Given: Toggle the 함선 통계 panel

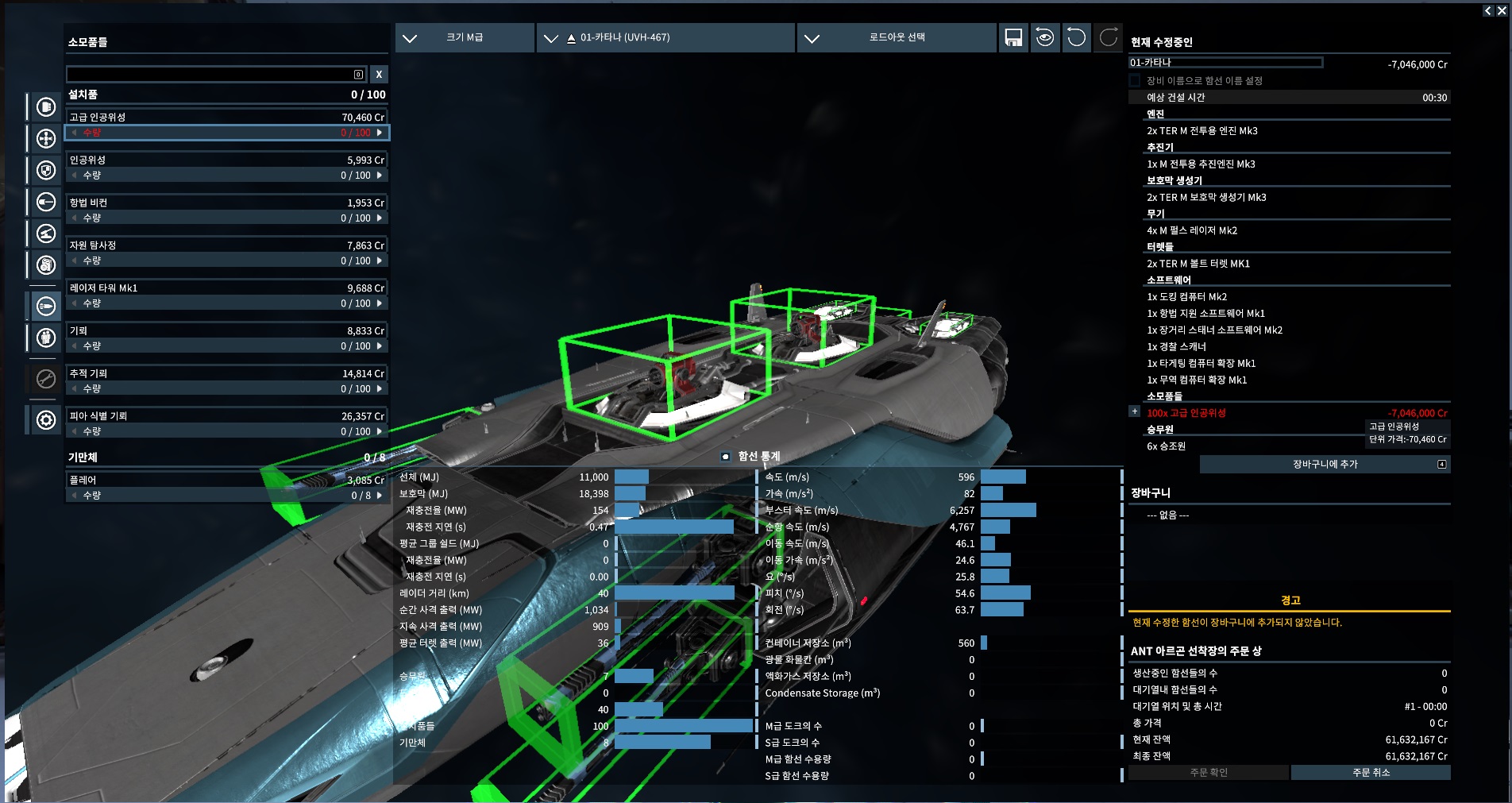Looking at the screenshot, I should click(725, 457).
